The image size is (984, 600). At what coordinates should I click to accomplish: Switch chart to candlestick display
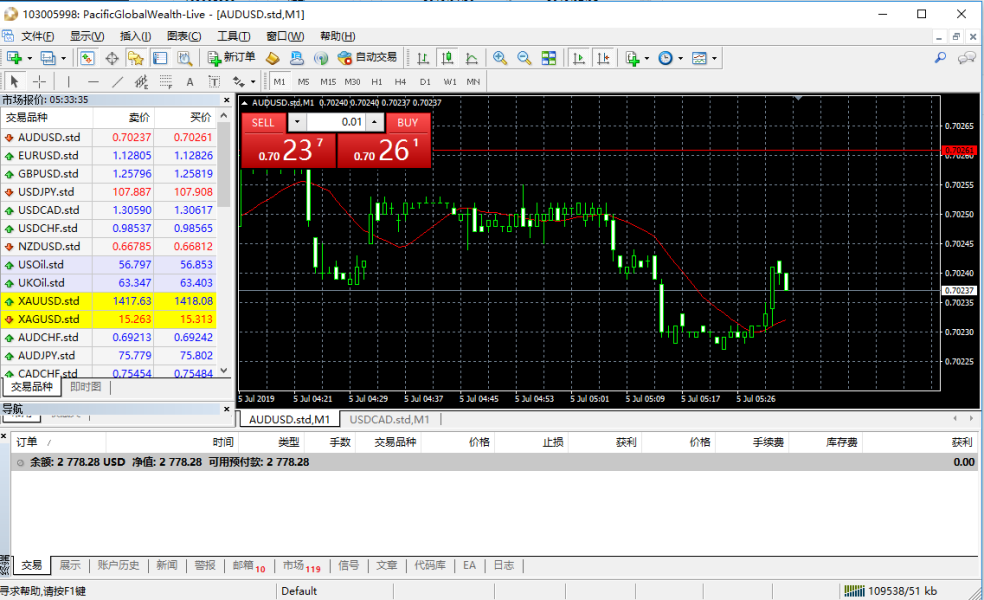[x=447, y=58]
